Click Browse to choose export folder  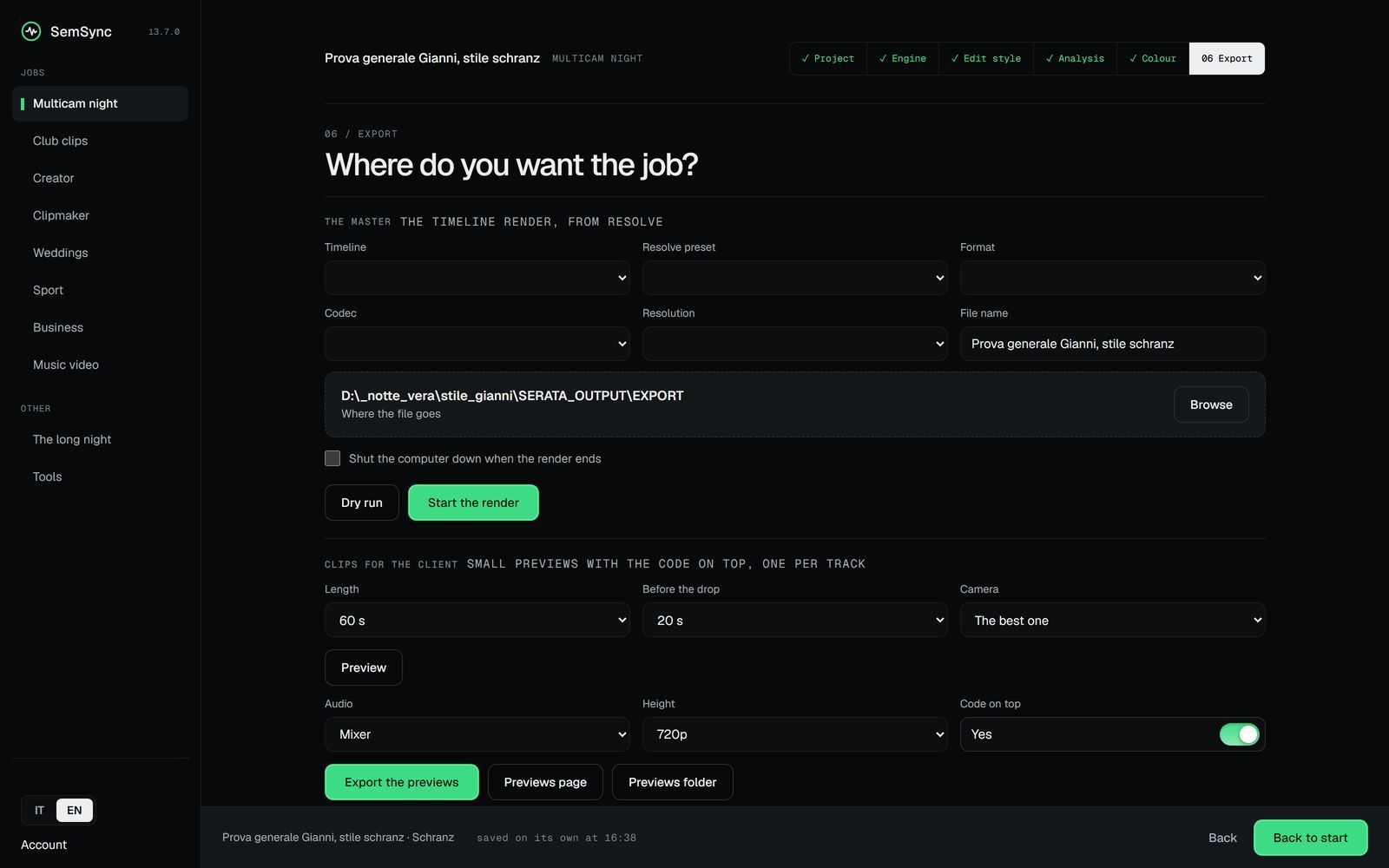1211,404
